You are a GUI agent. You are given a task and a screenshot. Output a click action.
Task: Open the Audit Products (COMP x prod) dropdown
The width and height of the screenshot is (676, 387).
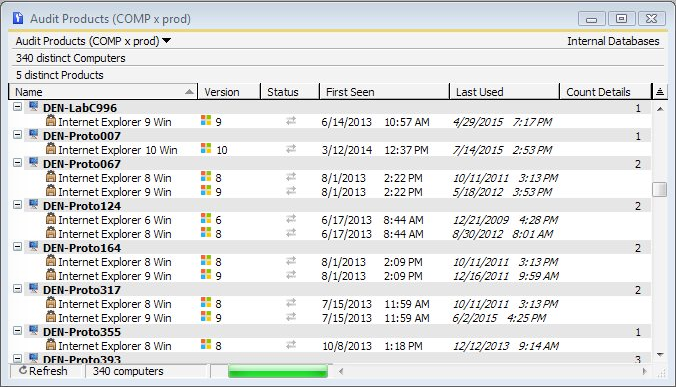166,41
